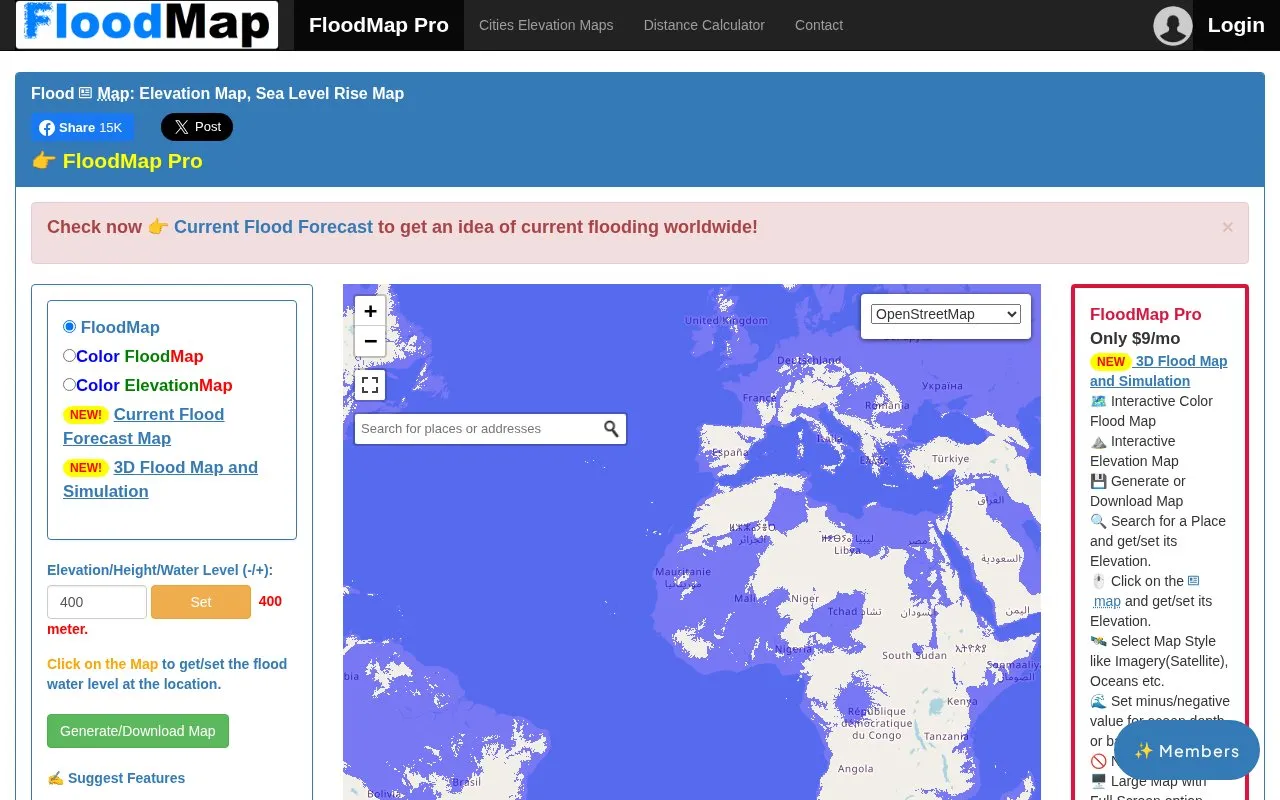
Task: Click the 'map' link in Pro sidebar
Action: coord(1107,601)
